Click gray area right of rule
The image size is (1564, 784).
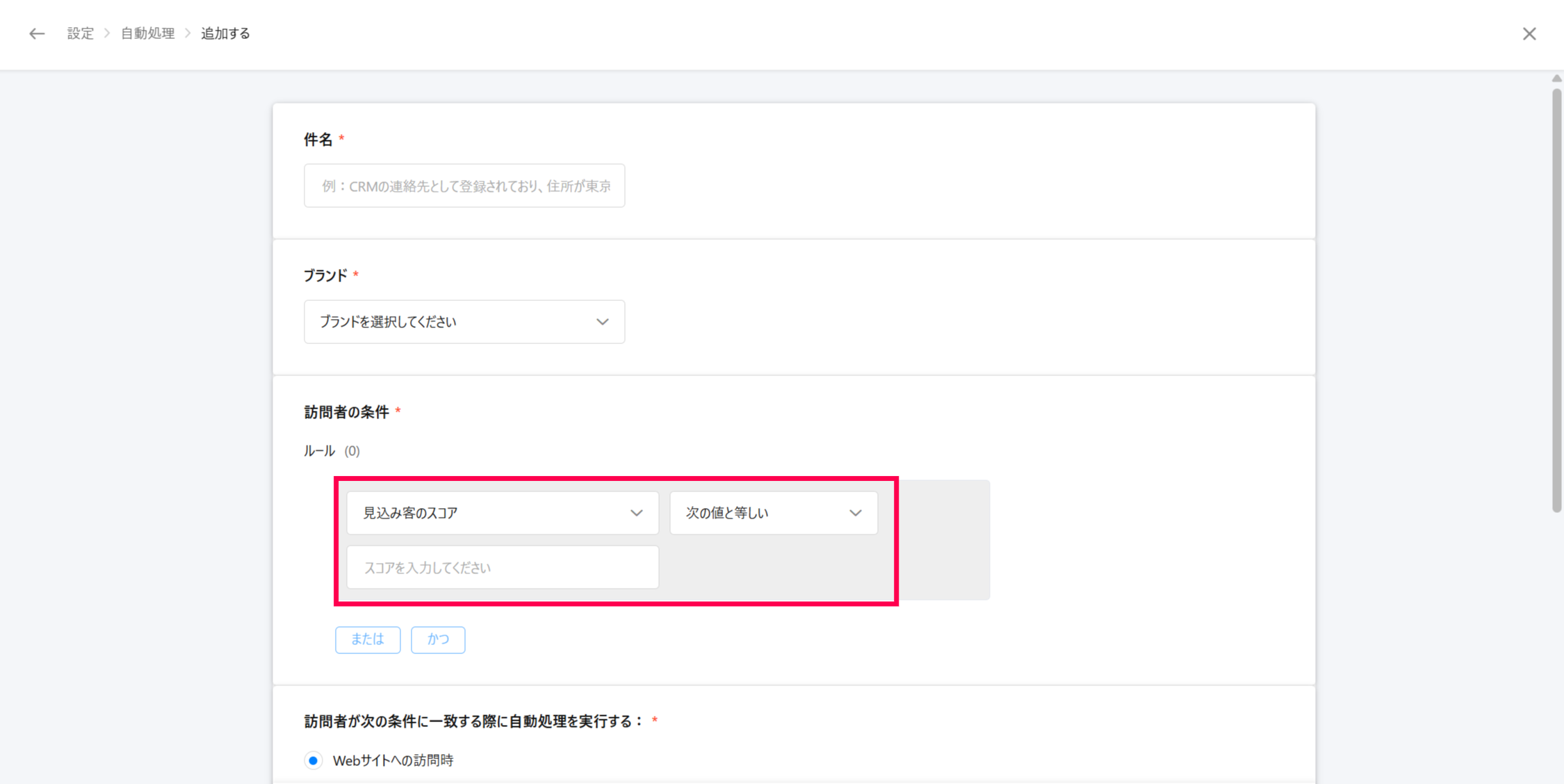tap(944, 539)
